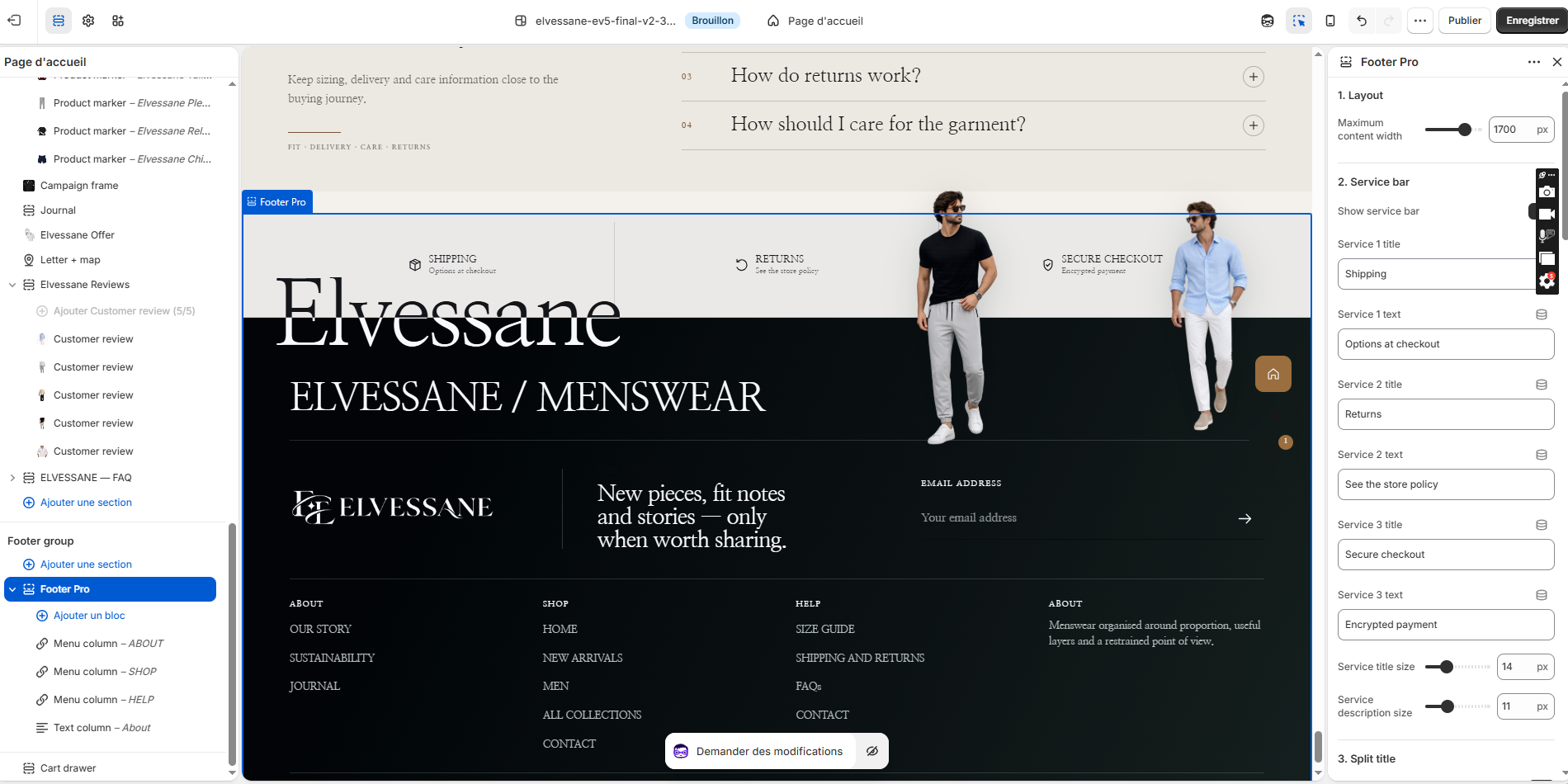Viewport: 1568px width, 784px height.
Task: Click the market globe icon in top bar
Action: (1268, 21)
